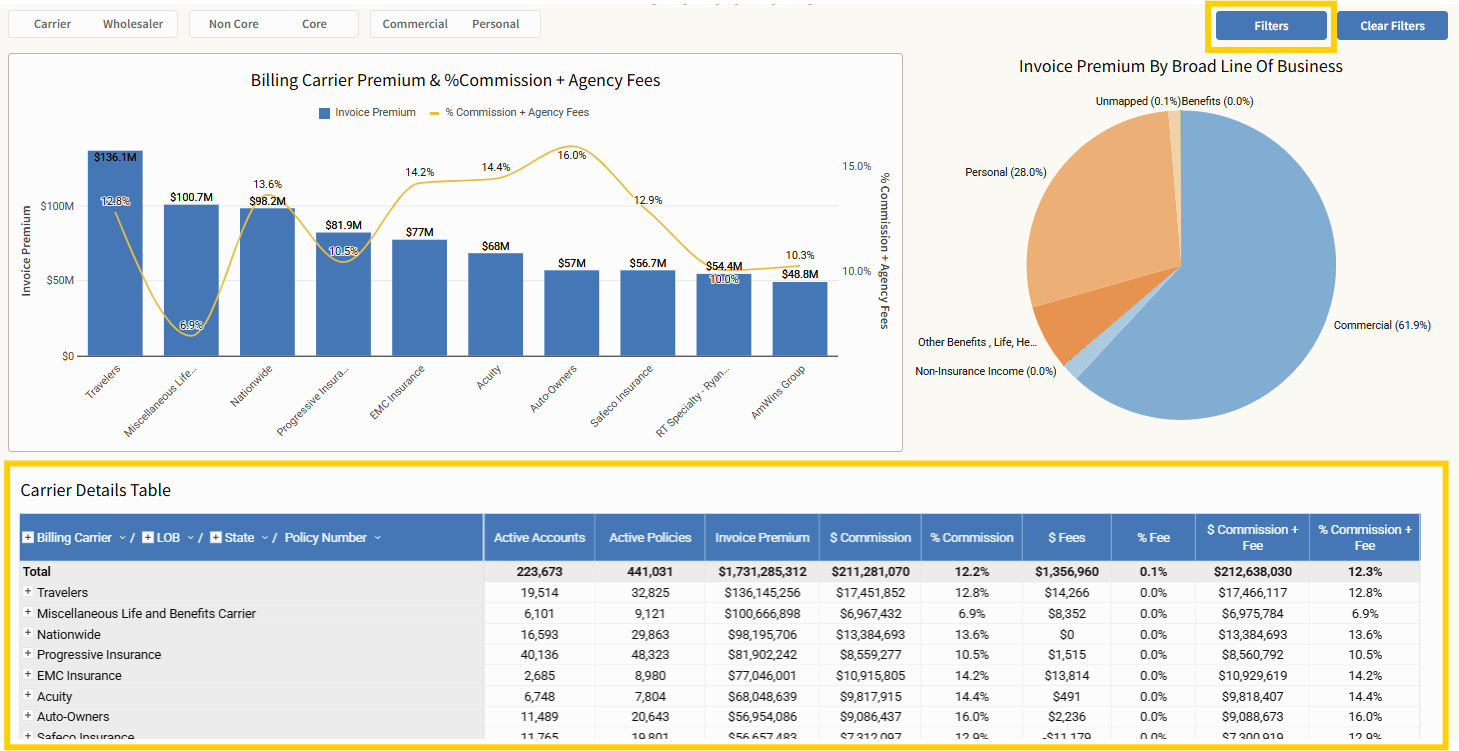Screen dimensions: 1459x751
Task: Expand the Nationwide row
Action: pos(28,634)
